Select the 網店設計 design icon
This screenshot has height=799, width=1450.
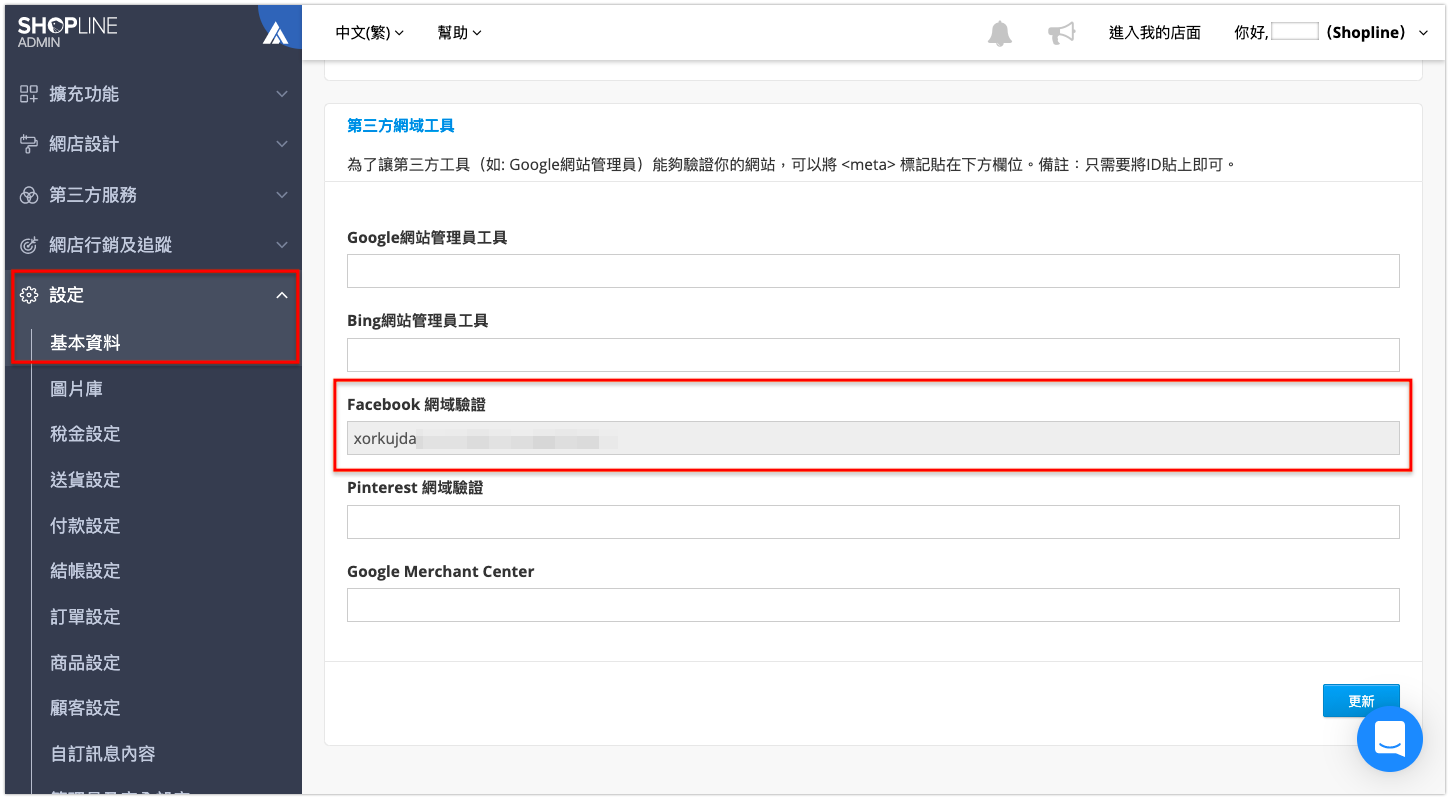[30, 143]
